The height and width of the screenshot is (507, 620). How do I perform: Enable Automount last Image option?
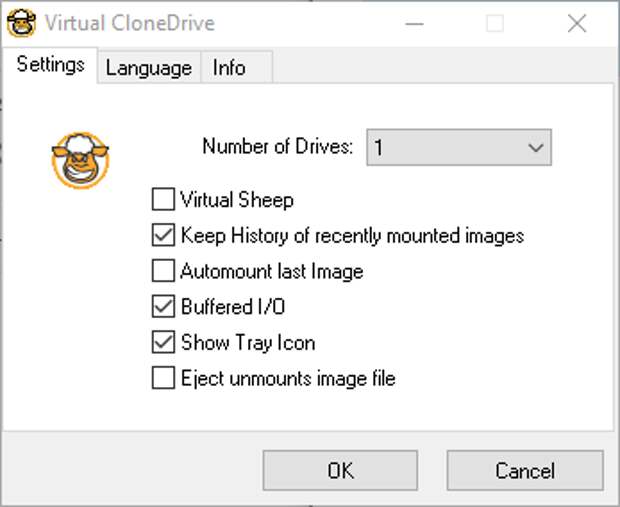pyautogui.click(x=163, y=271)
